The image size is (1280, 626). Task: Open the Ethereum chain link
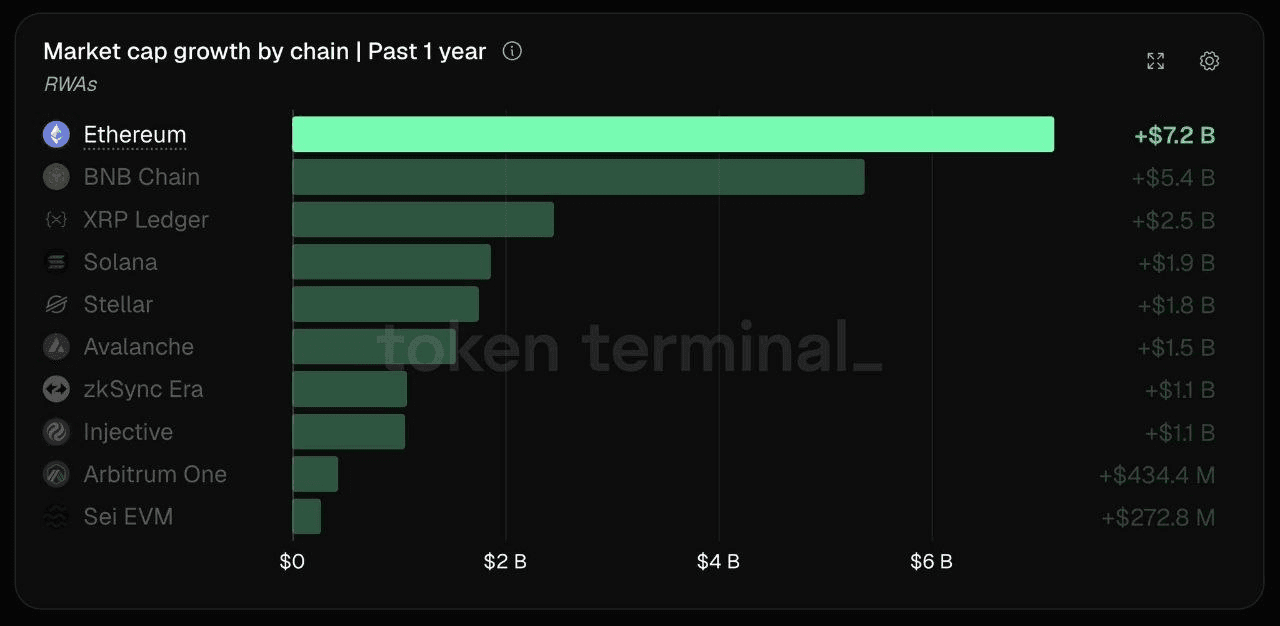pos(135,134)
